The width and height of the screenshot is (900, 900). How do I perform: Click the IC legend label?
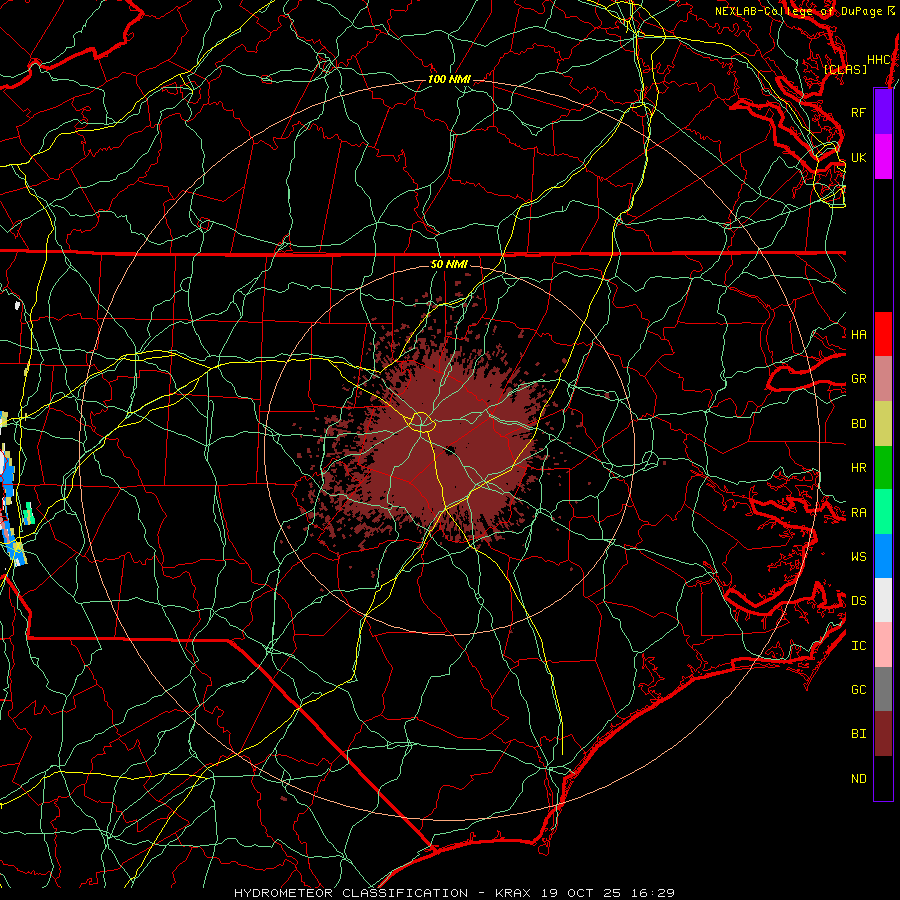[858, 645]
